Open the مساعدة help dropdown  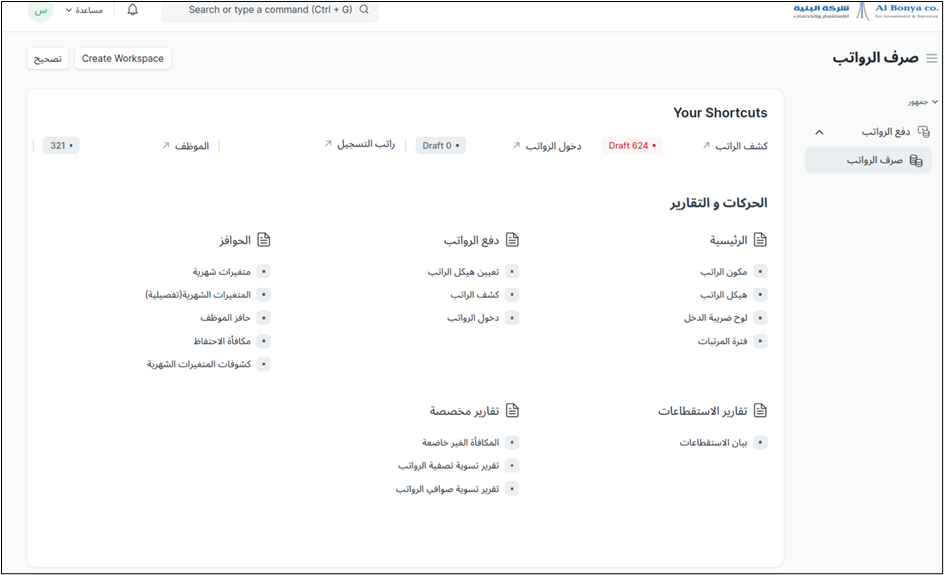click(x=85, y=10)
